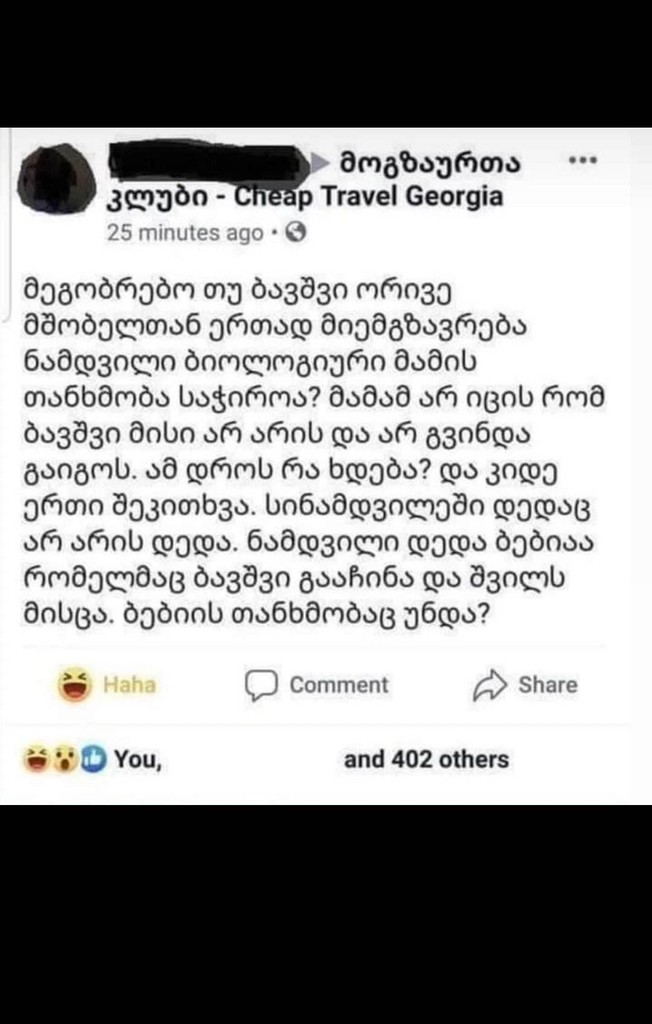Viewport: 652px width, 1024px height.
Task: Open the Cheap Travel Georgia group link
Action: [x=368, y=196]
